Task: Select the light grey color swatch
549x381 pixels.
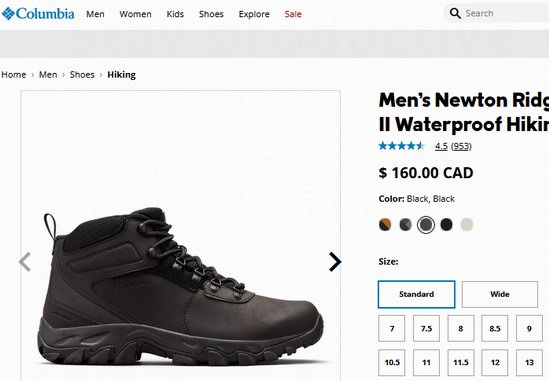Action: pyautogui.click(x=467, y=224)
